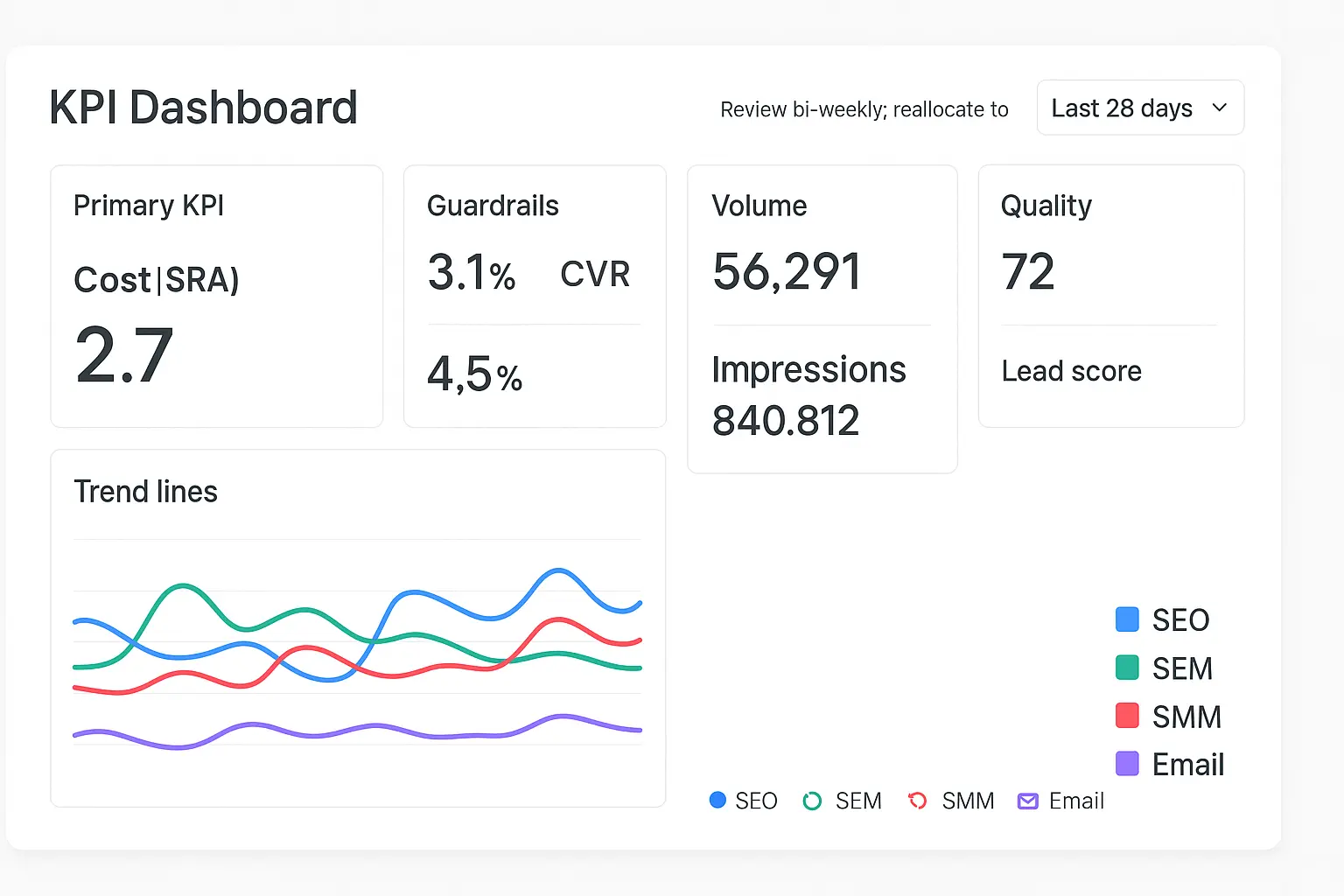Click the green SEM circular arrow icon
1344x896 pixels.
point(812,800)
